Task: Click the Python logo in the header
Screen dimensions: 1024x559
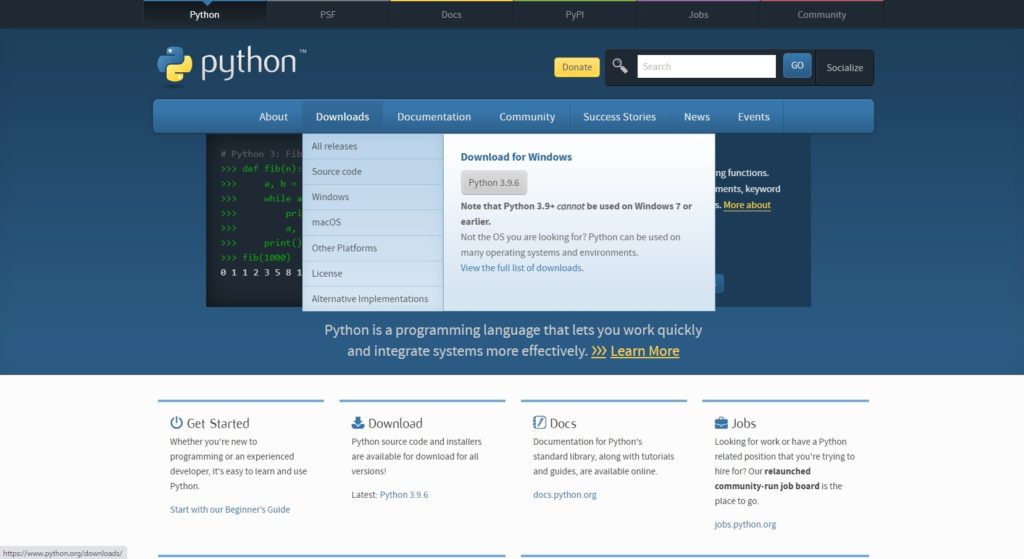Action: (x=231, y=65)
